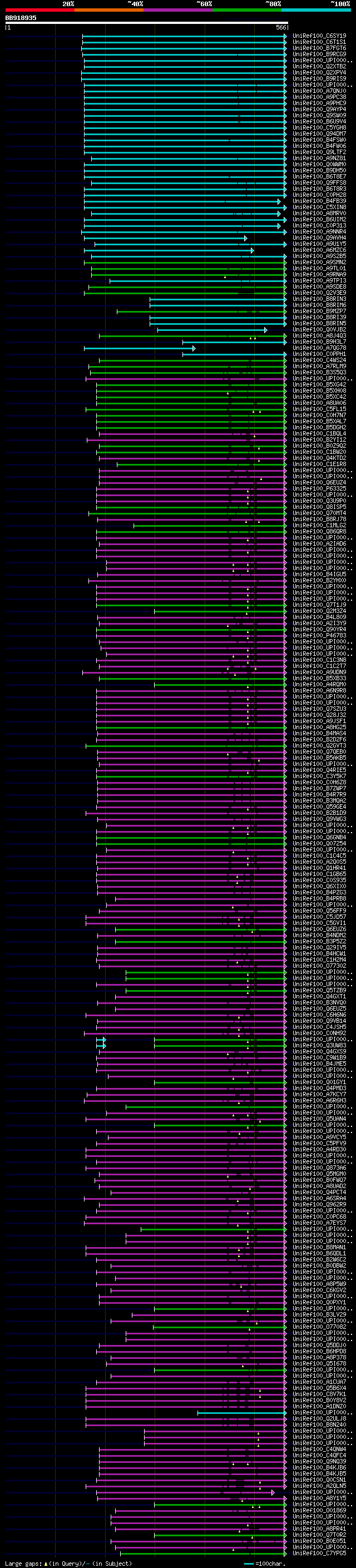Screen dimensions: 356x1568
Task: Select hit label UniRef100_A9NZ81
Action: click(319, 159)
